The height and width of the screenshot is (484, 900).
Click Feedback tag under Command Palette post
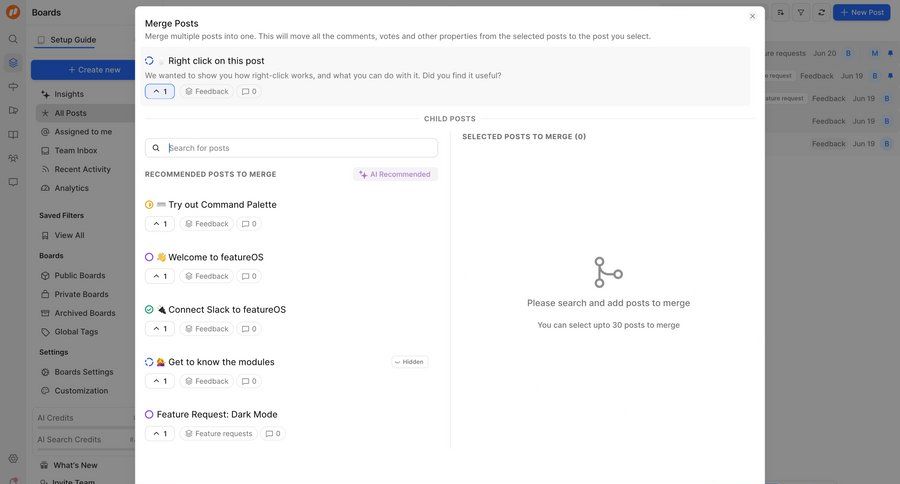[207, 224]
